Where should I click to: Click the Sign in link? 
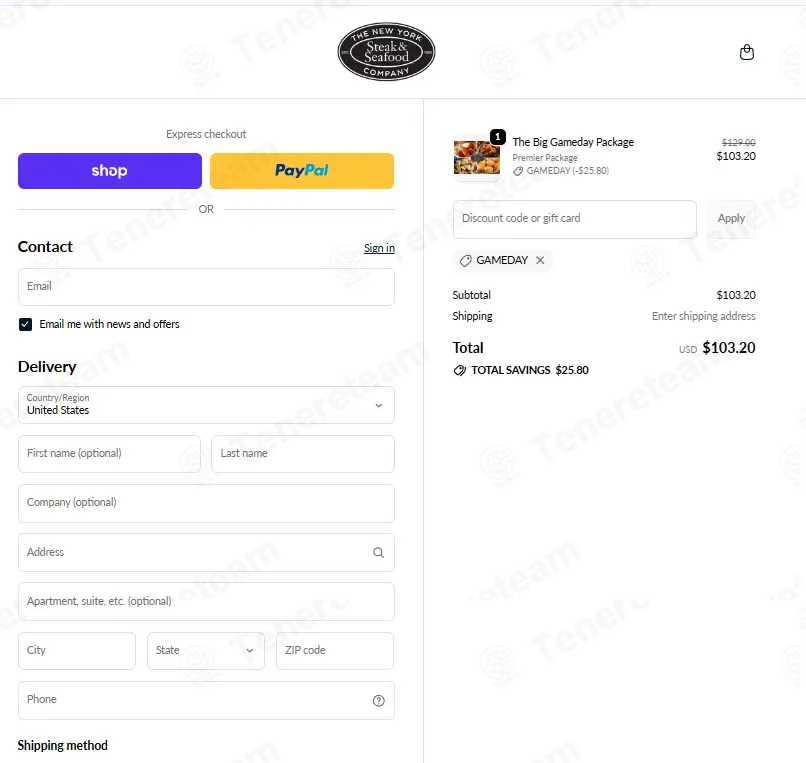click(x=379, y=248)
